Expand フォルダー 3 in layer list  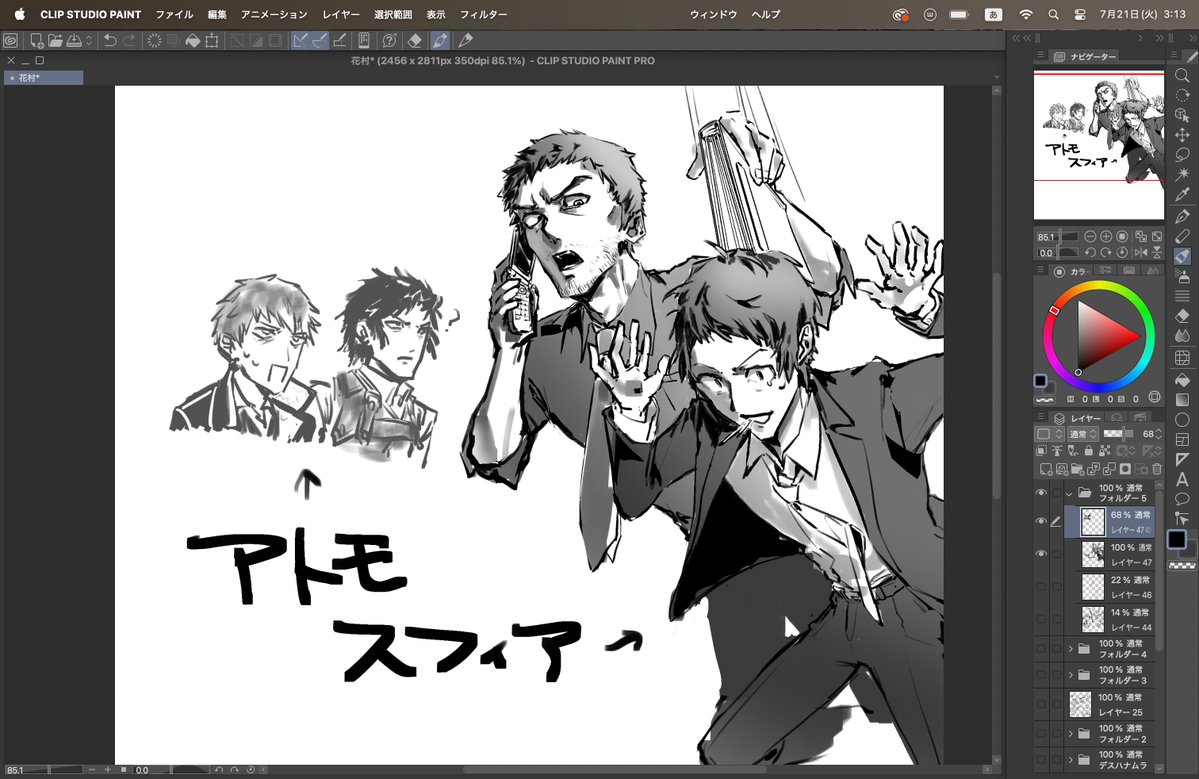click(1071, 675)
